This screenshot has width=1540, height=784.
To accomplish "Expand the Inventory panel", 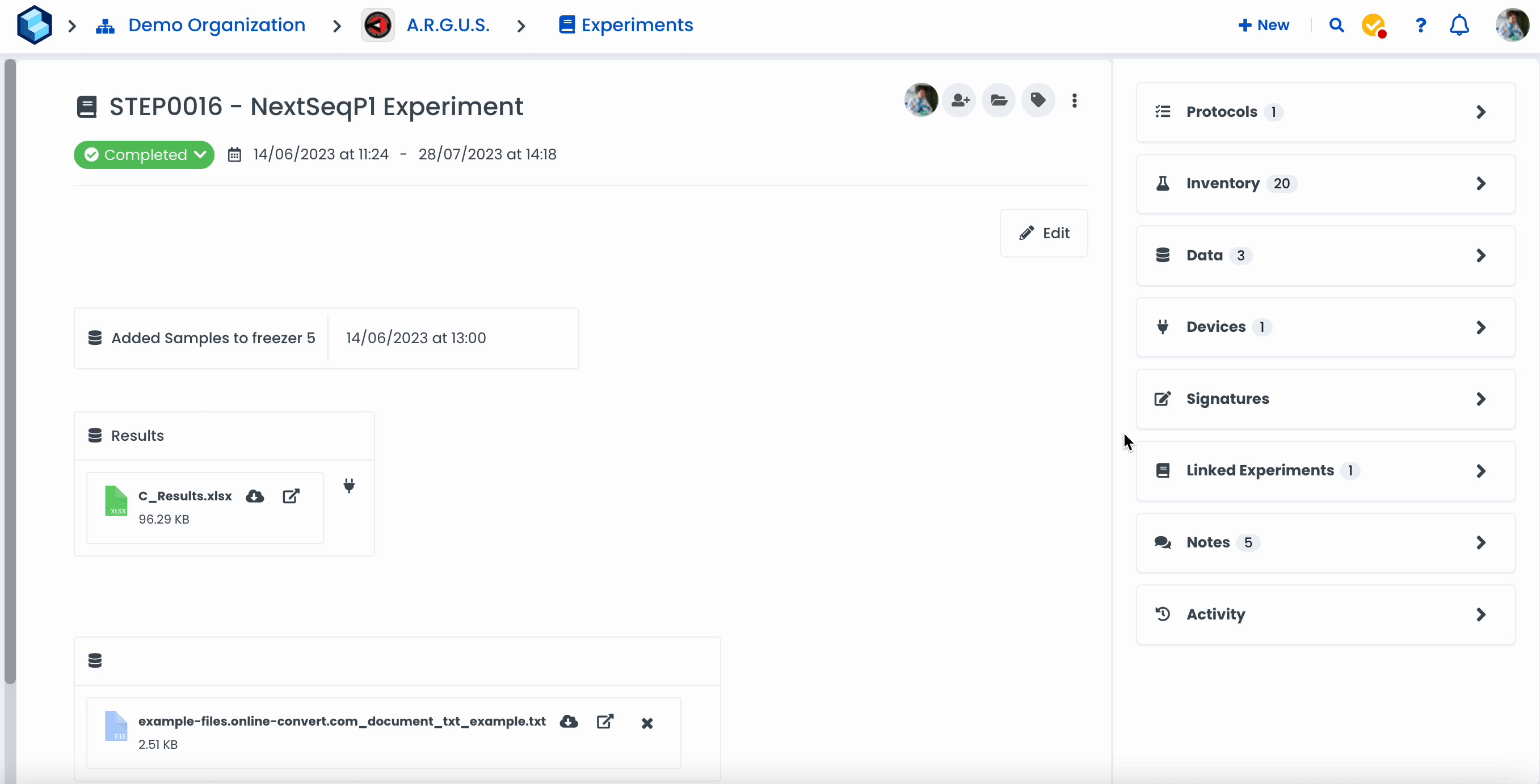I will pos(1325,183).
